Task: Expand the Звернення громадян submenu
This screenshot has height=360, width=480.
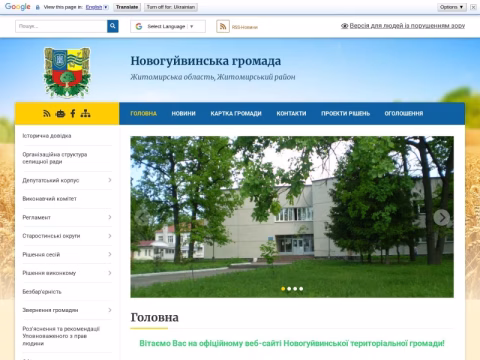Action: (x=110, y=310)
